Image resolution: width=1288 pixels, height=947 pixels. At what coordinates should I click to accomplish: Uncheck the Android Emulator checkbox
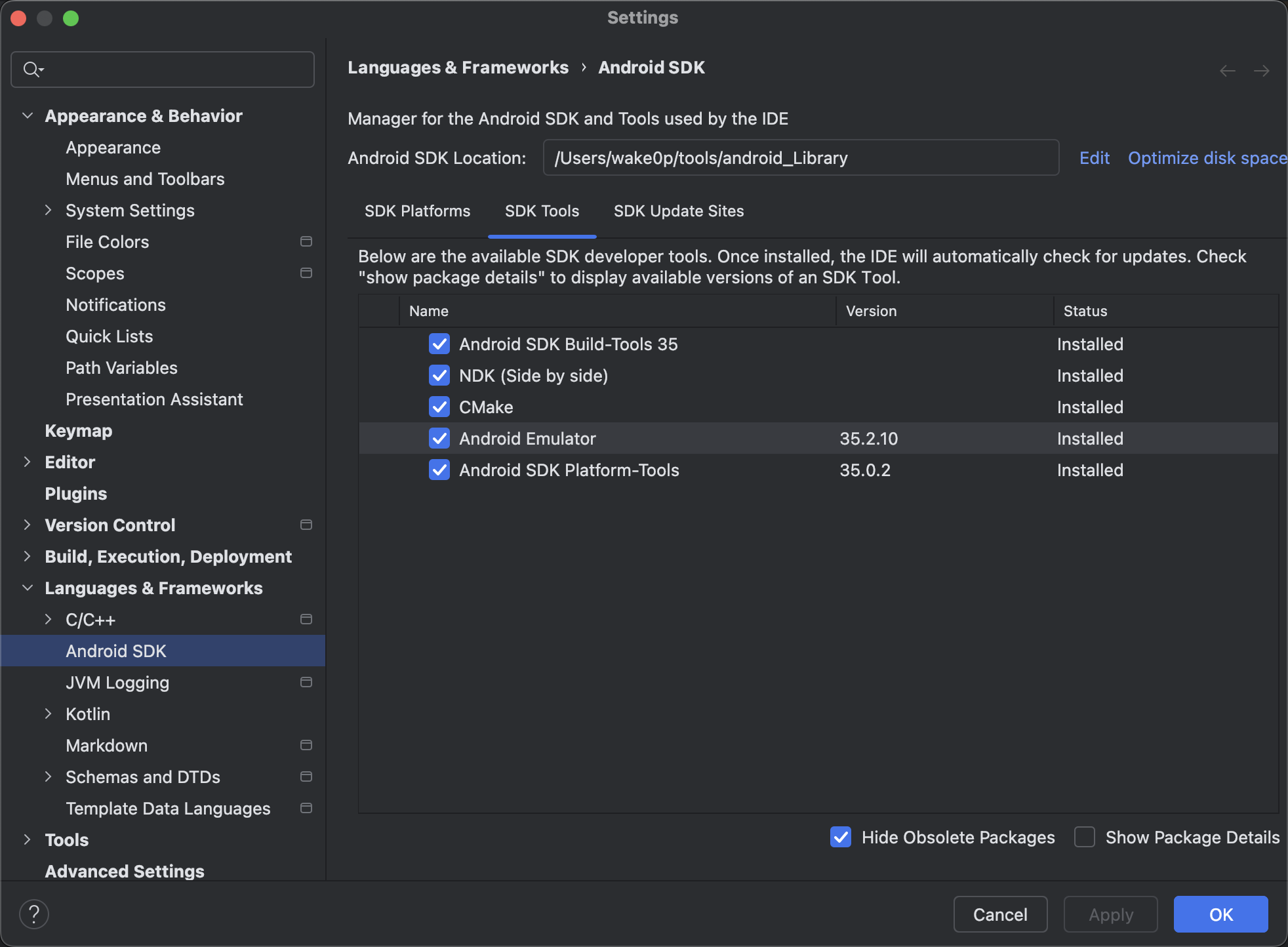(x=439, y=438)
